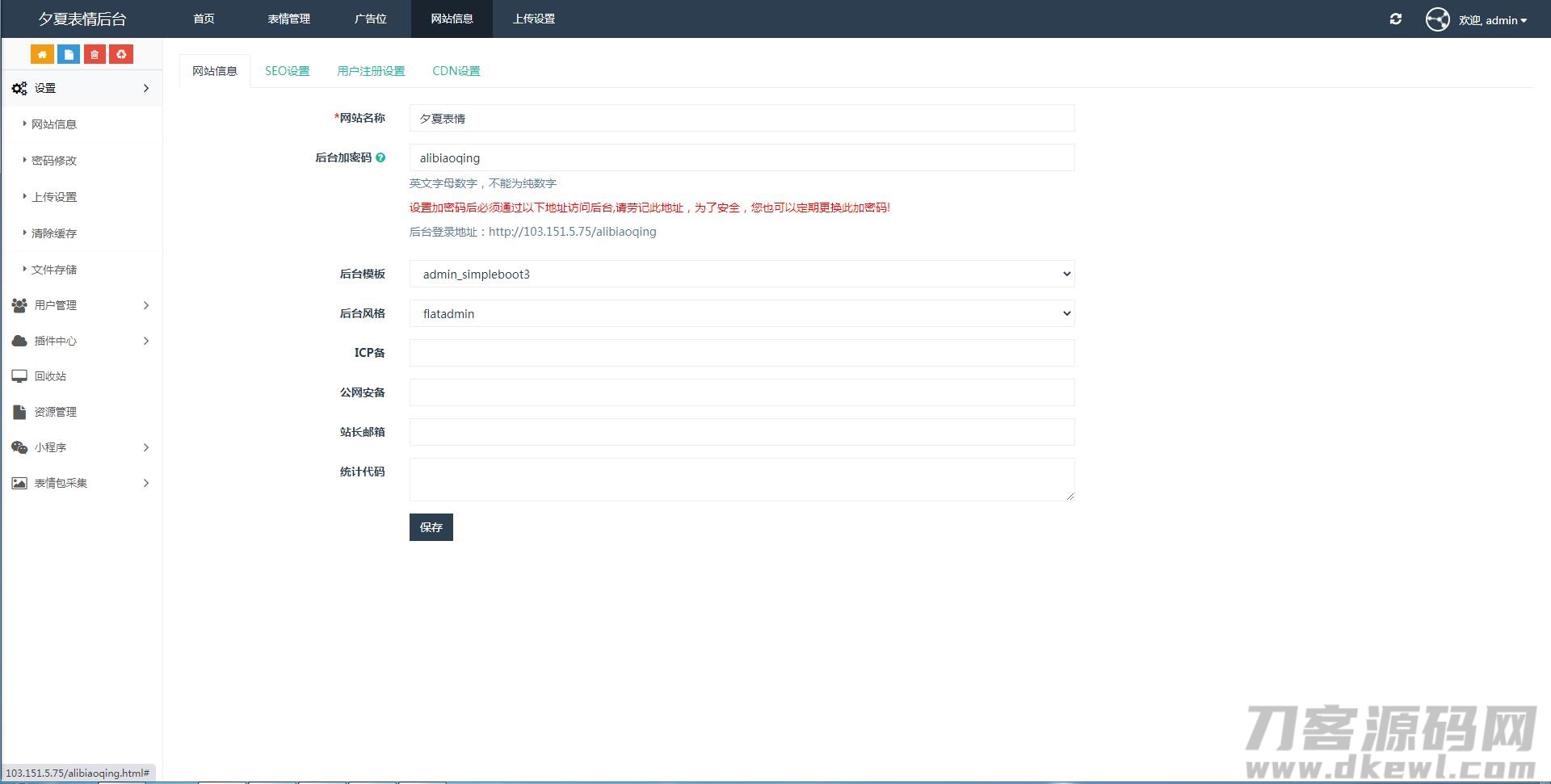
Task: Open the 后台风格 flatadmin dropdown
Action: click(x=741, y=314)
